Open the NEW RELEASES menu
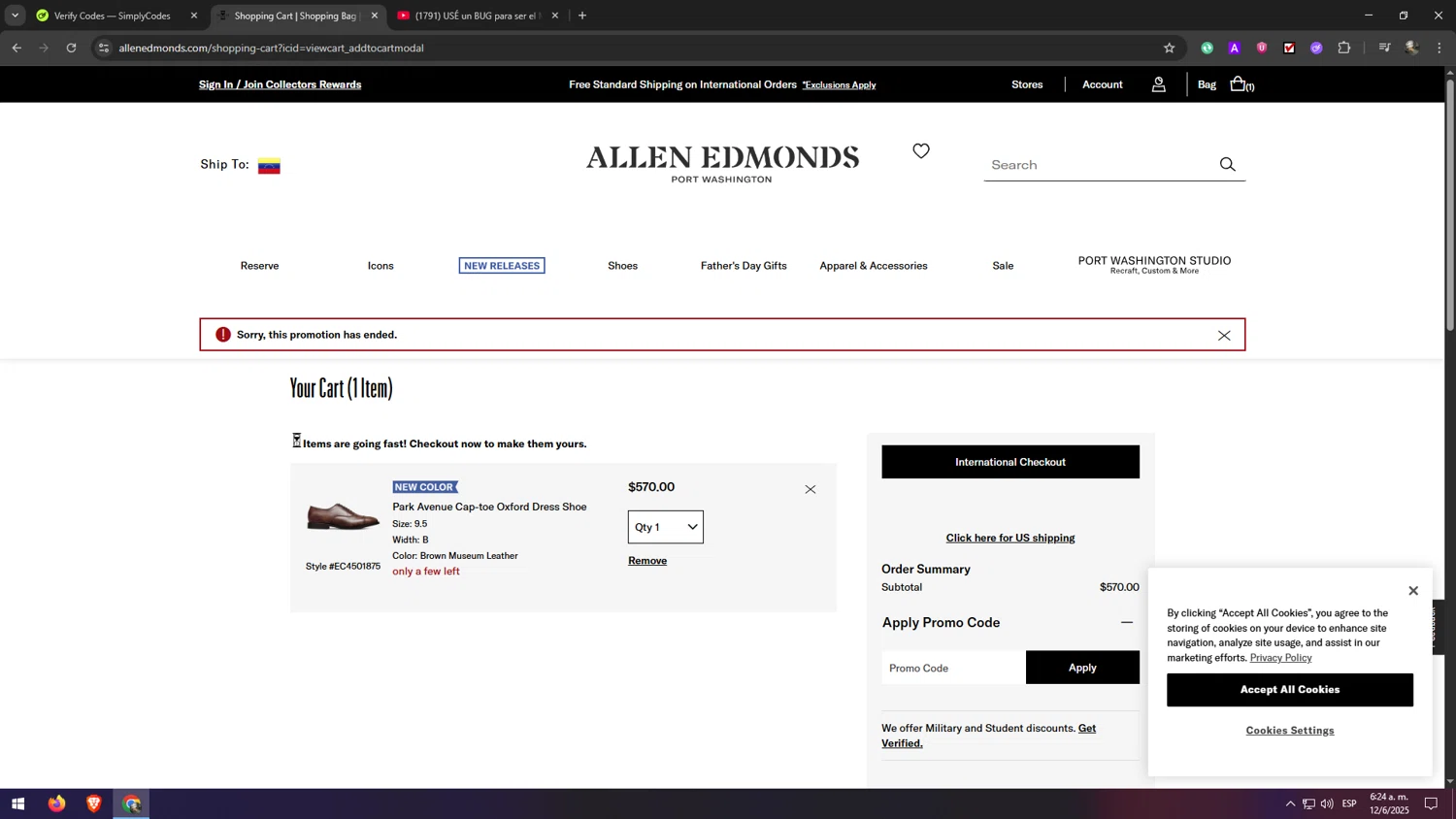The width and height of the screenshot is (1456, 819). pyautogui.click(x=502, y=266)
